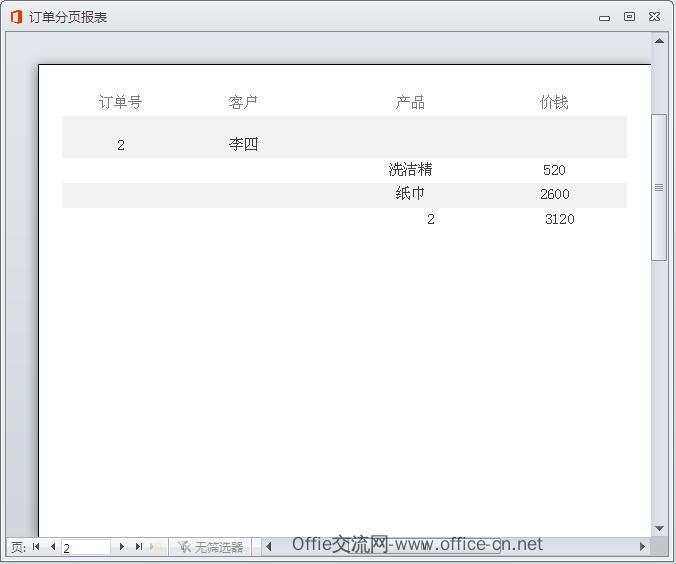Click the 订单号 column header
The image size is (676, 564).
click(x=120, y=102)
